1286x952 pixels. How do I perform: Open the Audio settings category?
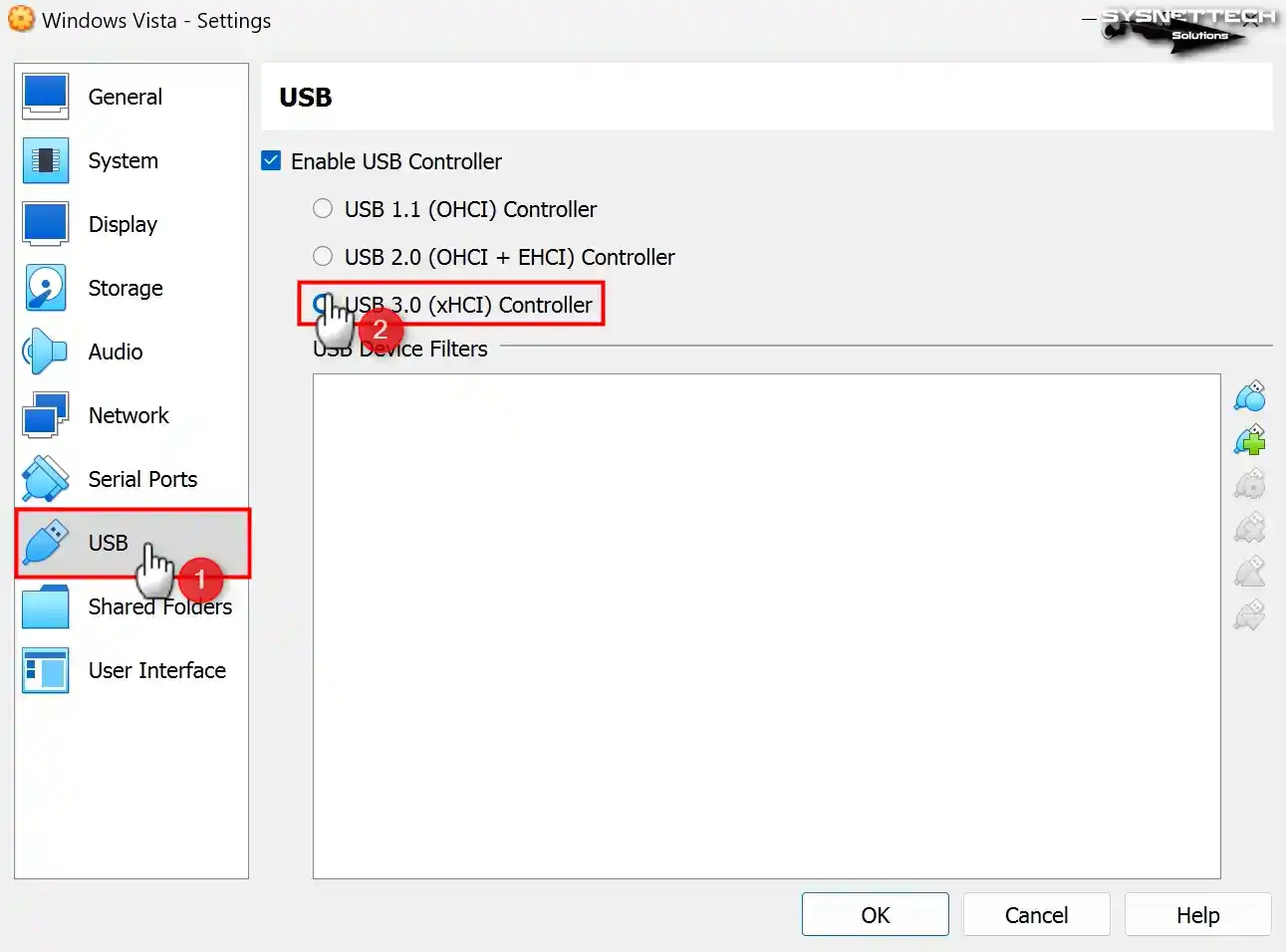coord(130,352)
